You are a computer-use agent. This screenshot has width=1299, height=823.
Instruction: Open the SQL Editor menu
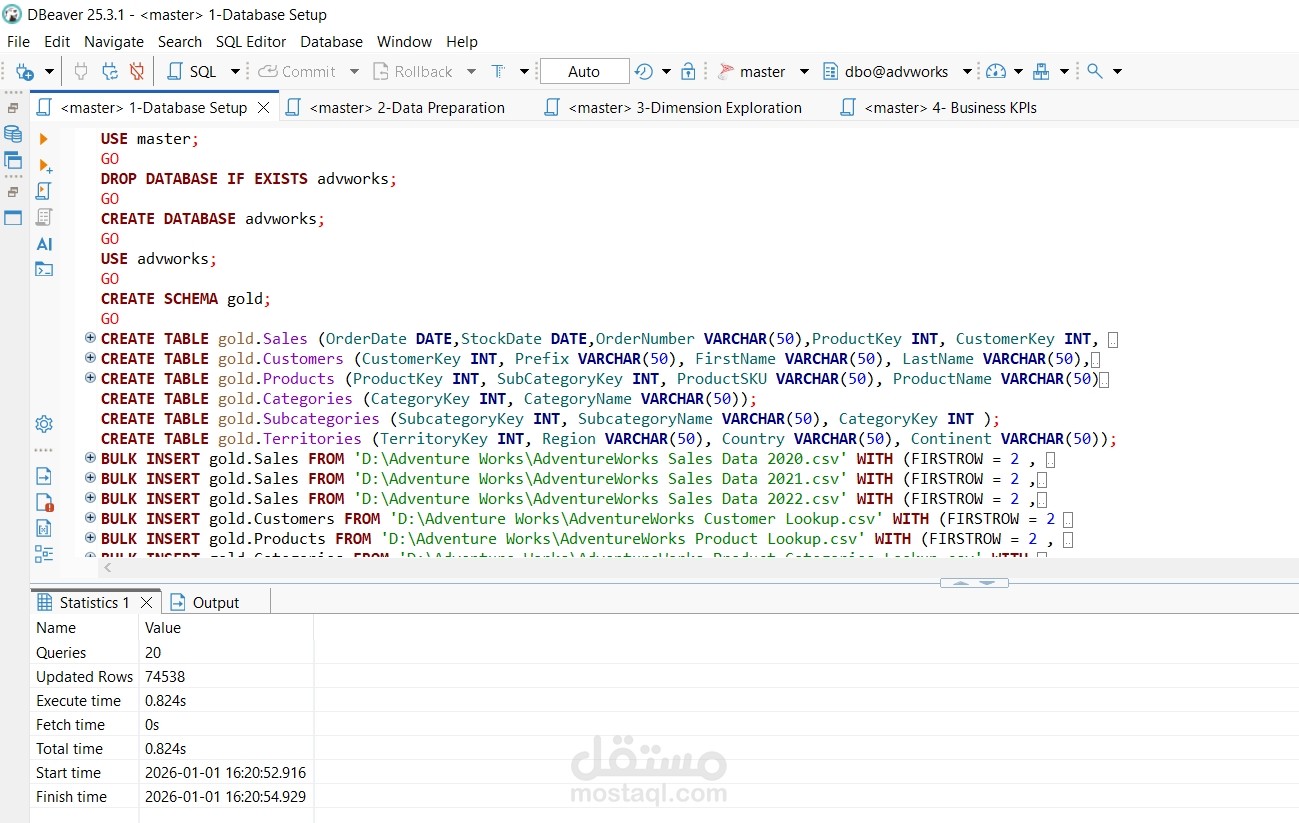pyautogui.click(x=251, y=41)
